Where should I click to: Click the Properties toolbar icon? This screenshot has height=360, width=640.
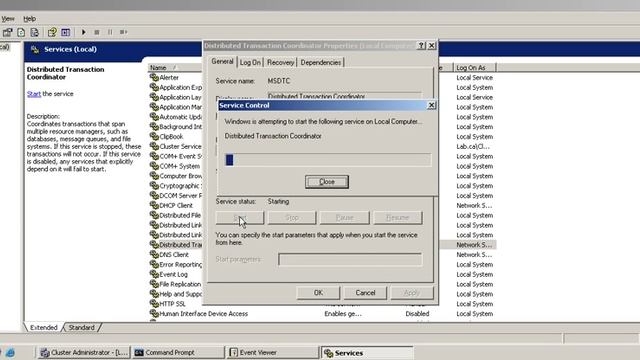point(7,32)
